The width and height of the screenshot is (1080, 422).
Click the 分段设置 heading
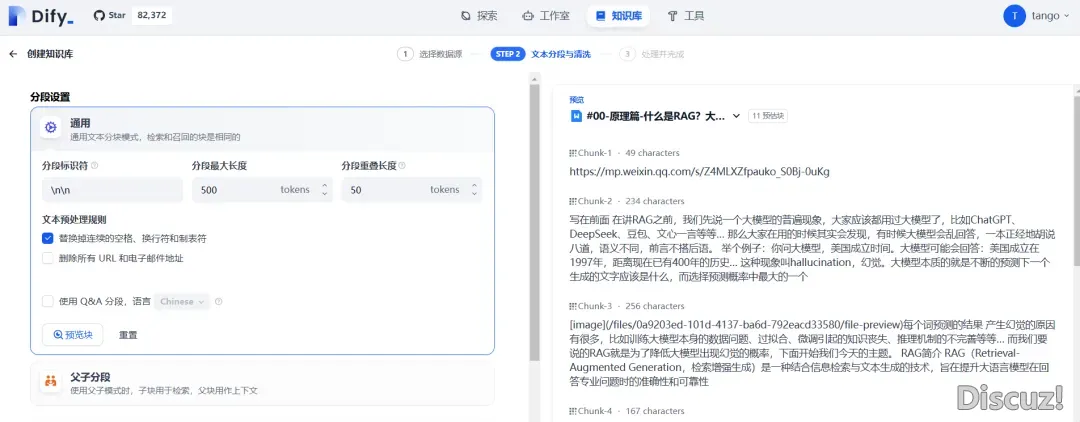(x=50, y=97)
